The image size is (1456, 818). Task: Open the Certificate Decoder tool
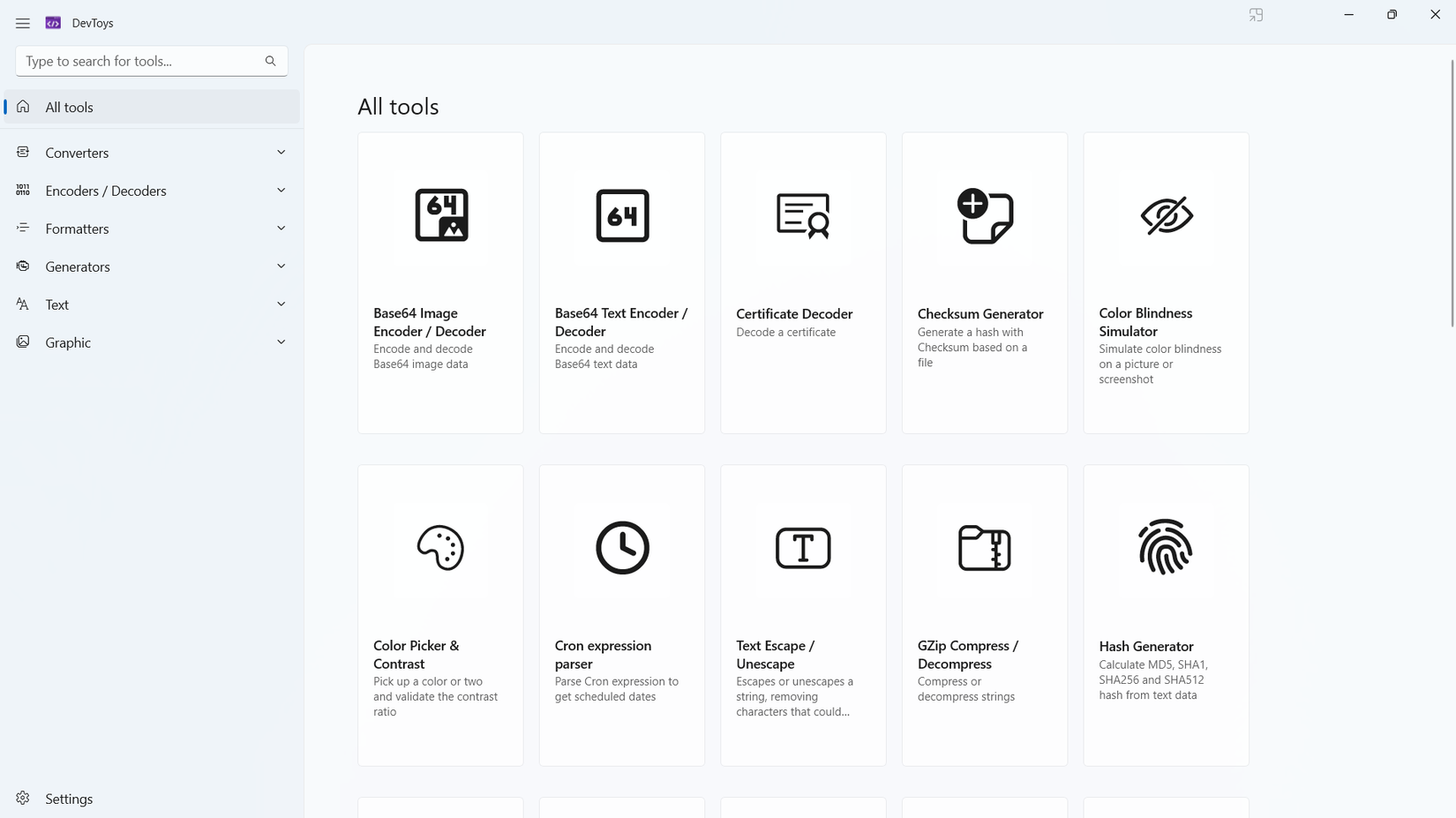pyautogui.click(x=802, y=282)
